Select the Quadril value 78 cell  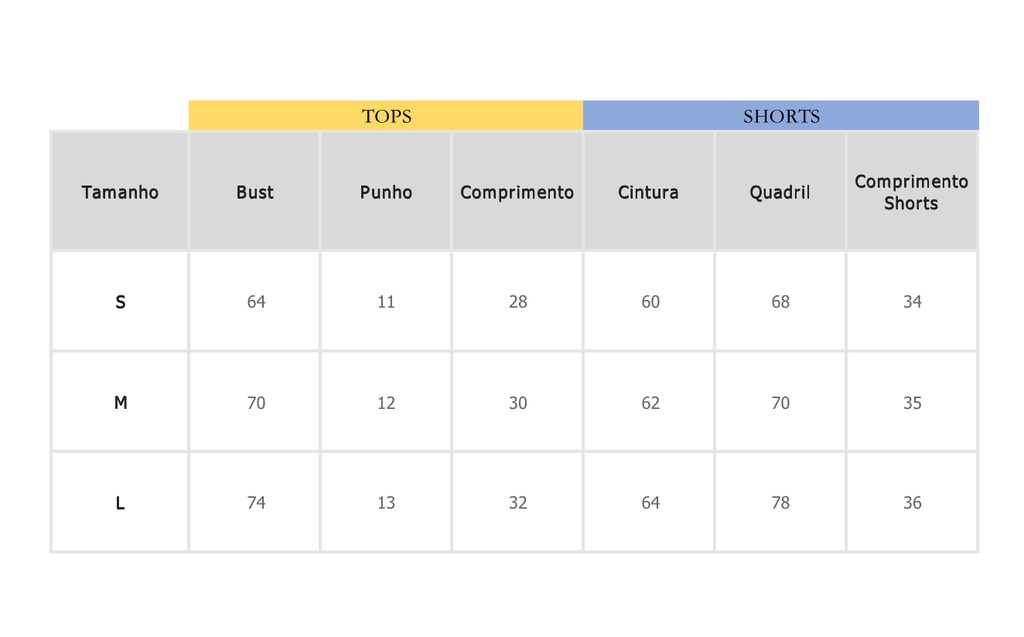(x=780, y=502)
